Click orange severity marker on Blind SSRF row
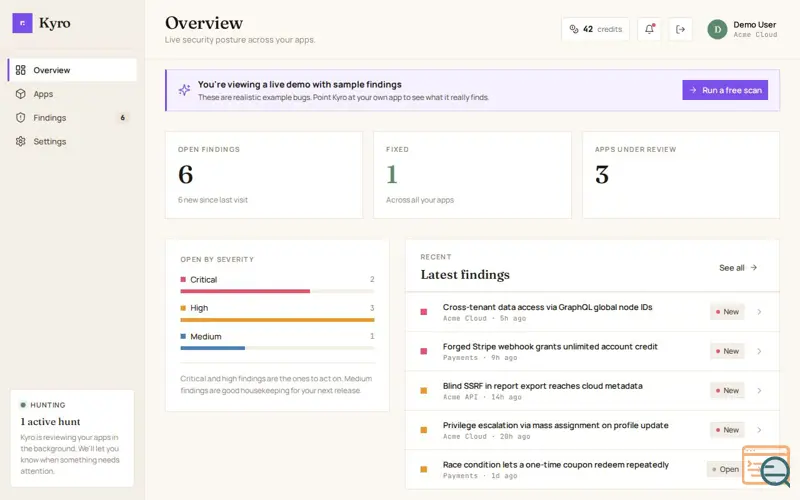Image resolution: width=800 pixels, height=500 pixels. click(x=423, y=391)
